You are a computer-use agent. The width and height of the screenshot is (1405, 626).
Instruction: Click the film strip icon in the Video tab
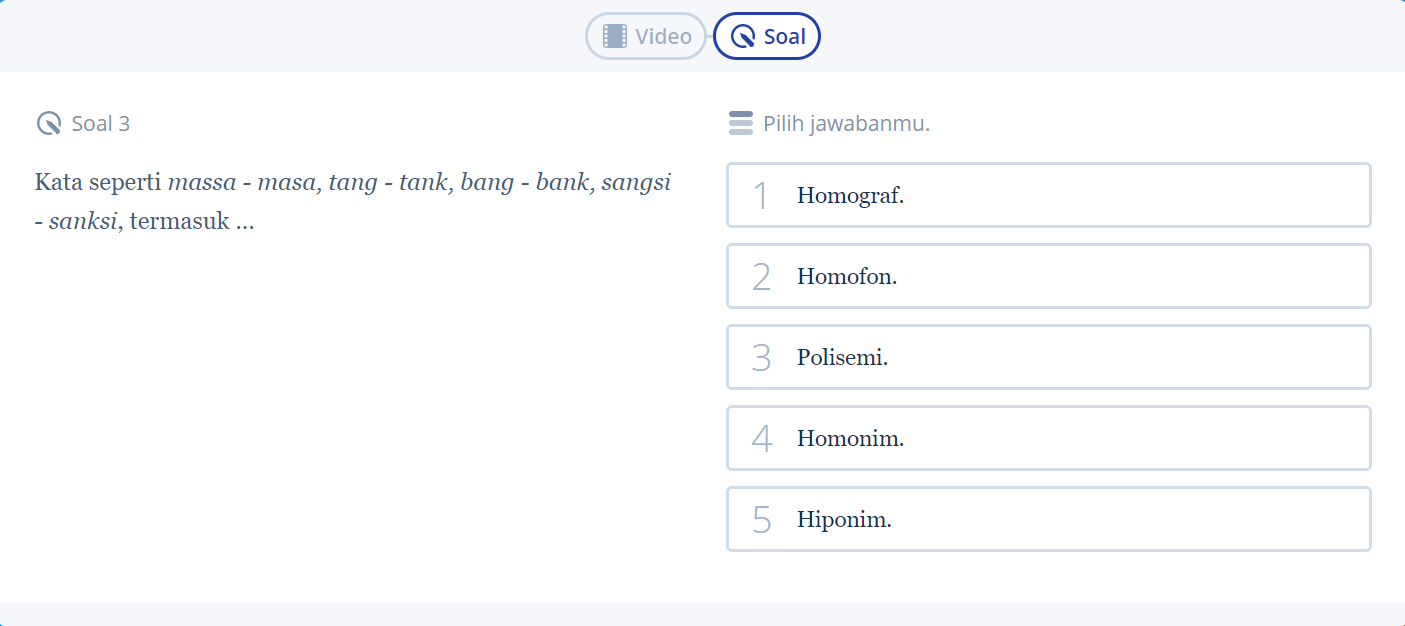tap(617, 36)
